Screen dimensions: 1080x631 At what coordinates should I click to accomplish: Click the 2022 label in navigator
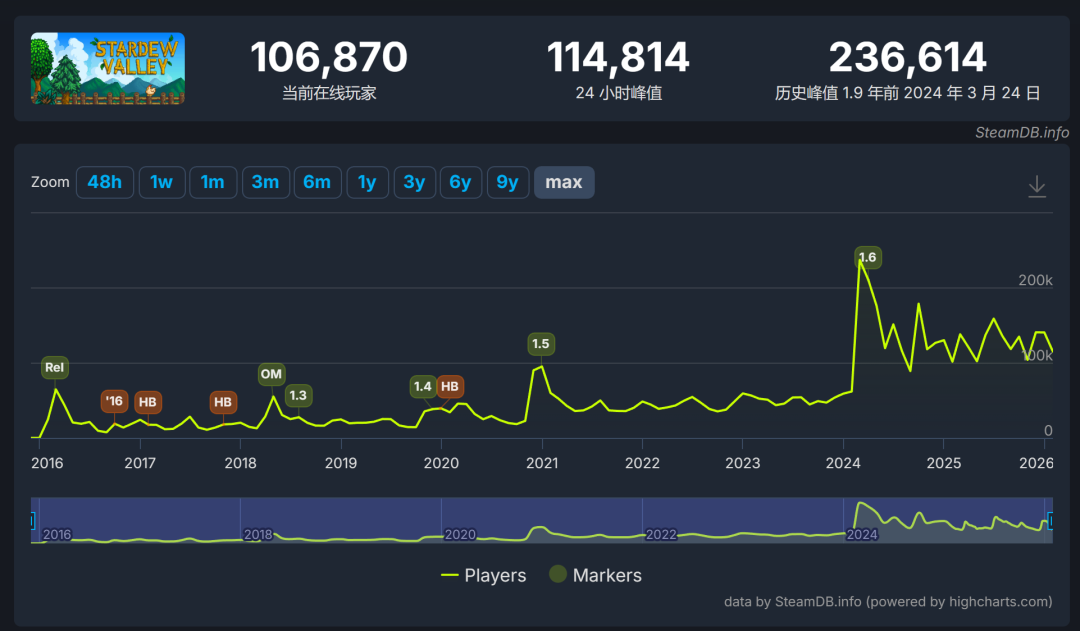(x=661, y=535)
